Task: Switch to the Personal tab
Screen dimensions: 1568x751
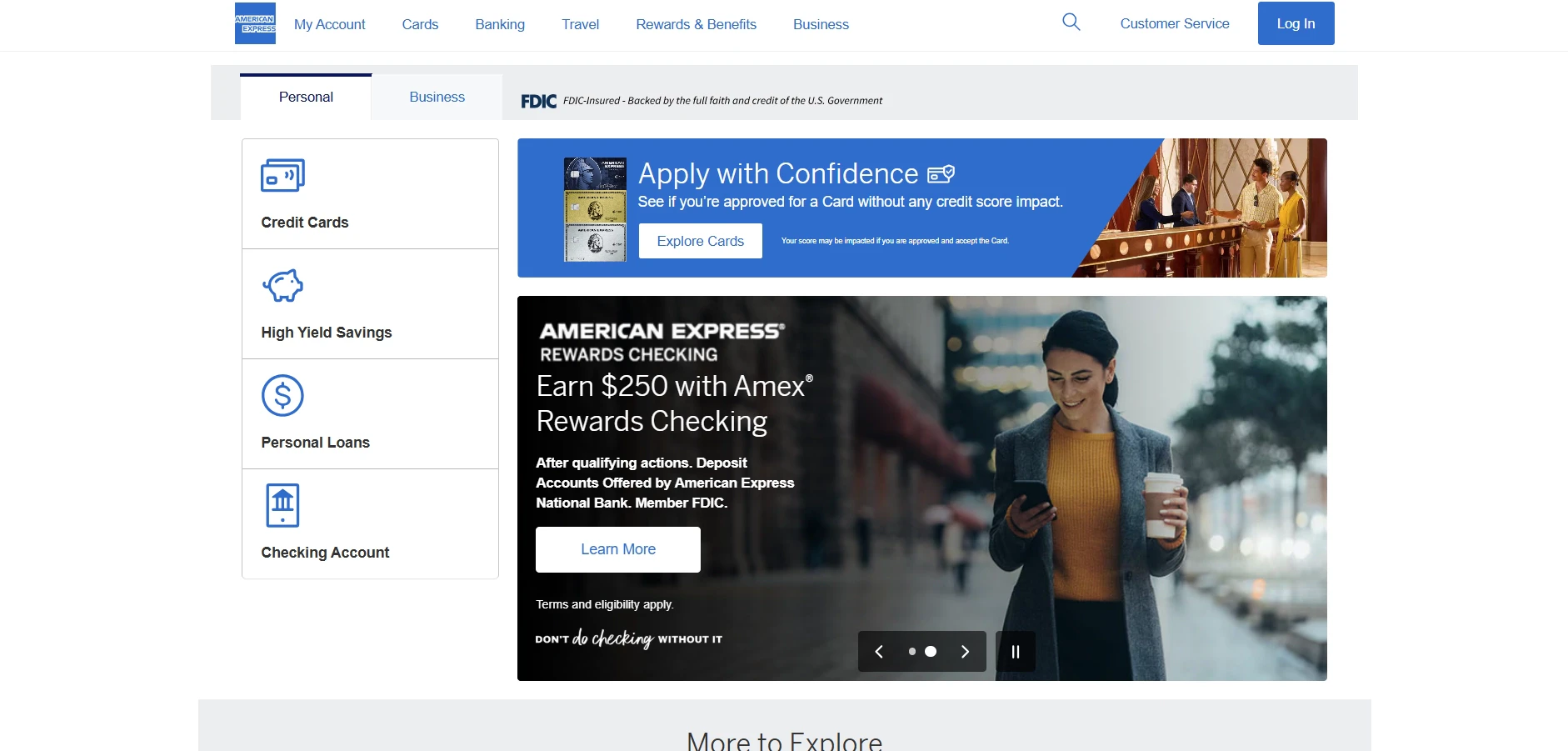Action: coord(306,97)
